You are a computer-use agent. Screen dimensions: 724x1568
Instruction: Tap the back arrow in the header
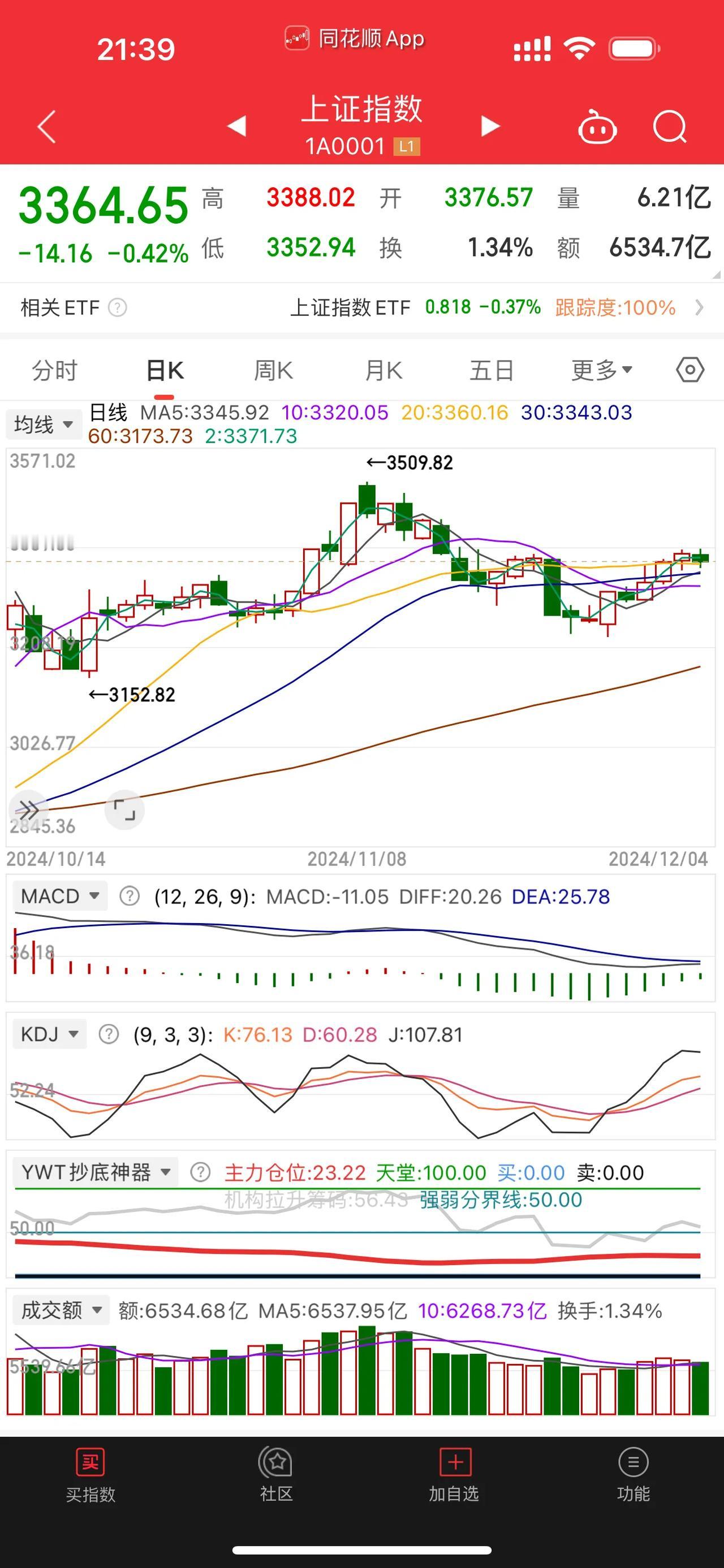tap(47, 127)
